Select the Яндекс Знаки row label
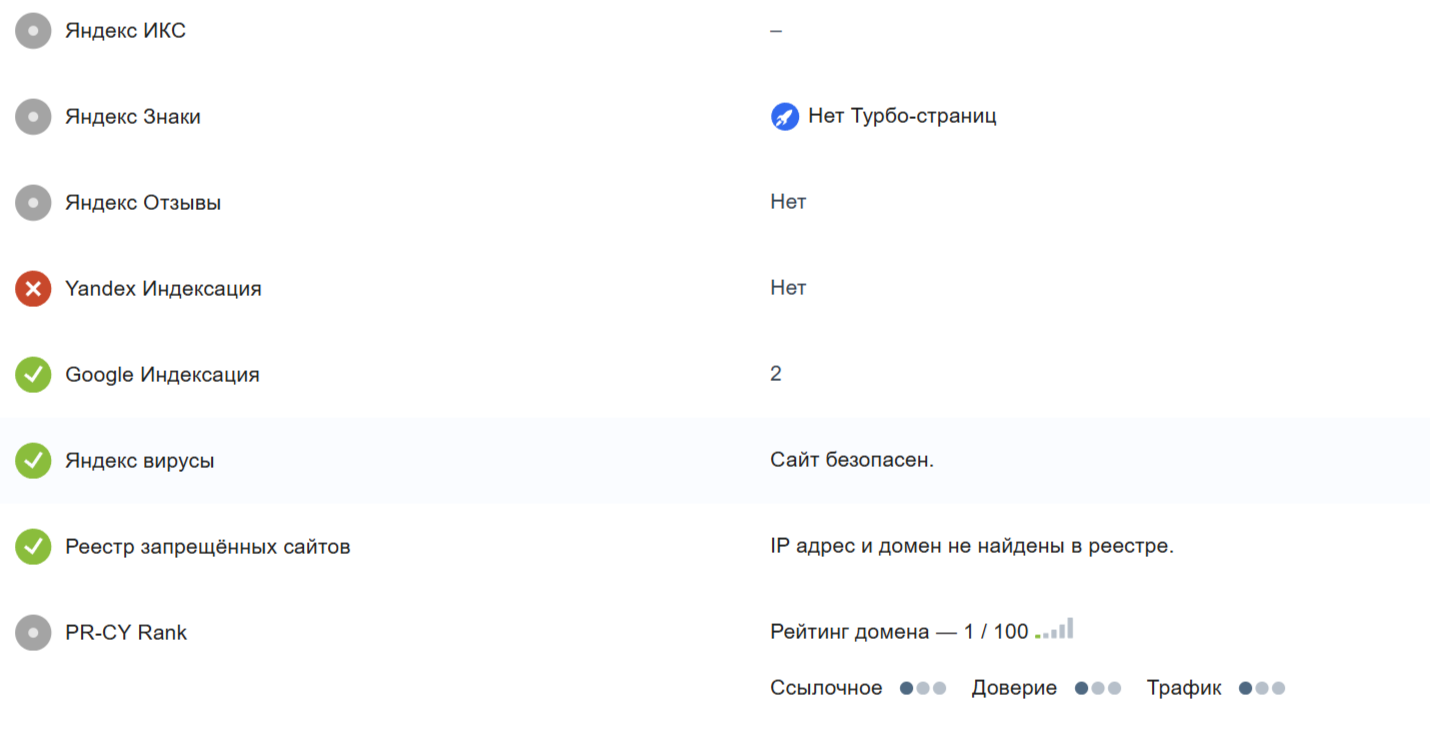The height and width of the screenshot is (744, 1430). click(133, 117)
